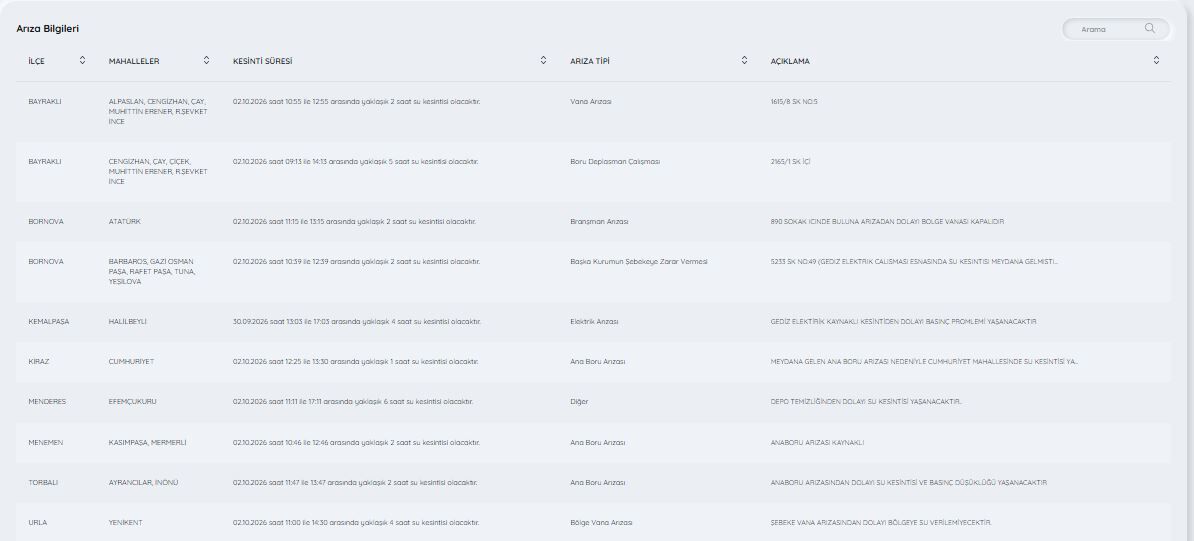The width and height of the screenshot is (1194, 541).
Task: Click the 1615/8 SK NO:5 description
Action: (x=793, y=101)
